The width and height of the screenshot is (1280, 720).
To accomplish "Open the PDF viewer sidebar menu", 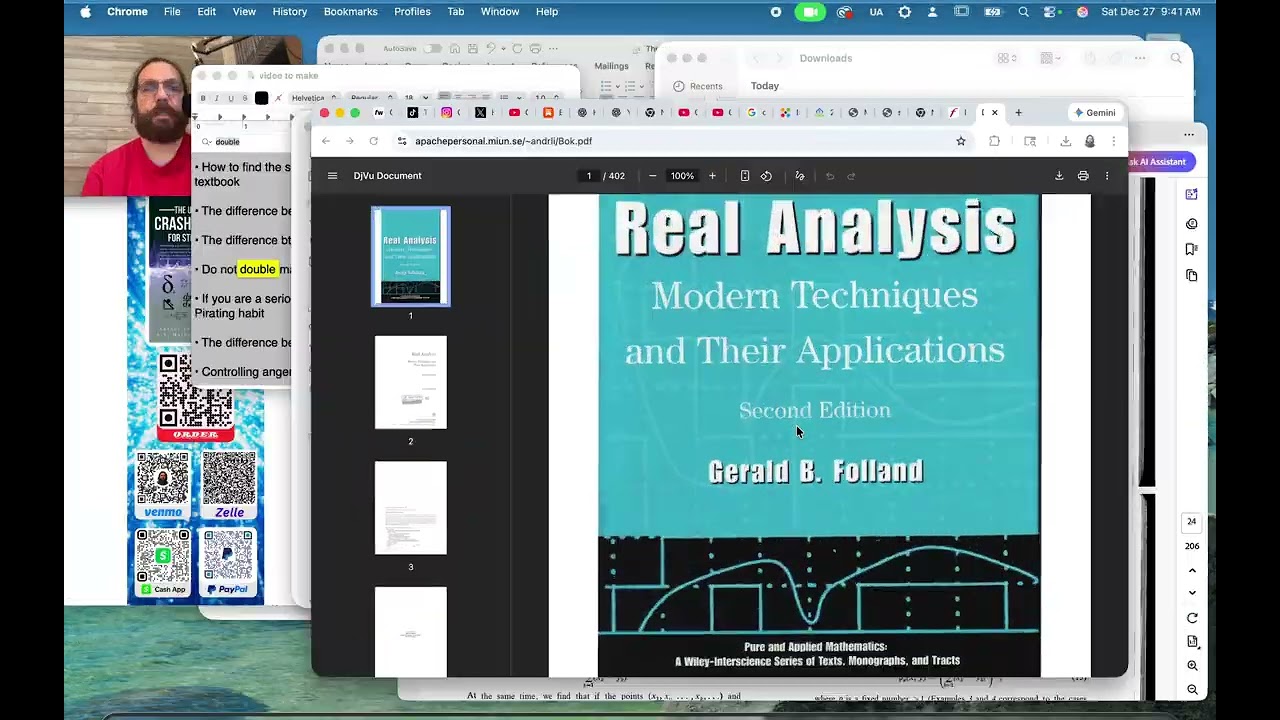I will click(x=332, y=176).
